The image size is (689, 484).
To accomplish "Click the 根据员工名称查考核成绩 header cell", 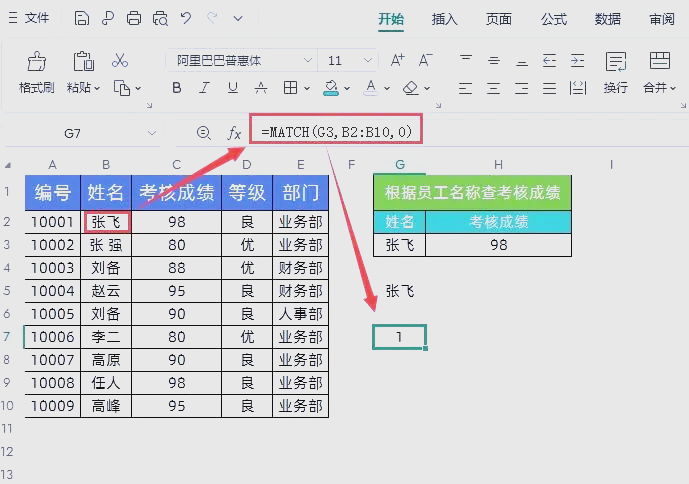I will pyautogui.click(x=472, y=193).
